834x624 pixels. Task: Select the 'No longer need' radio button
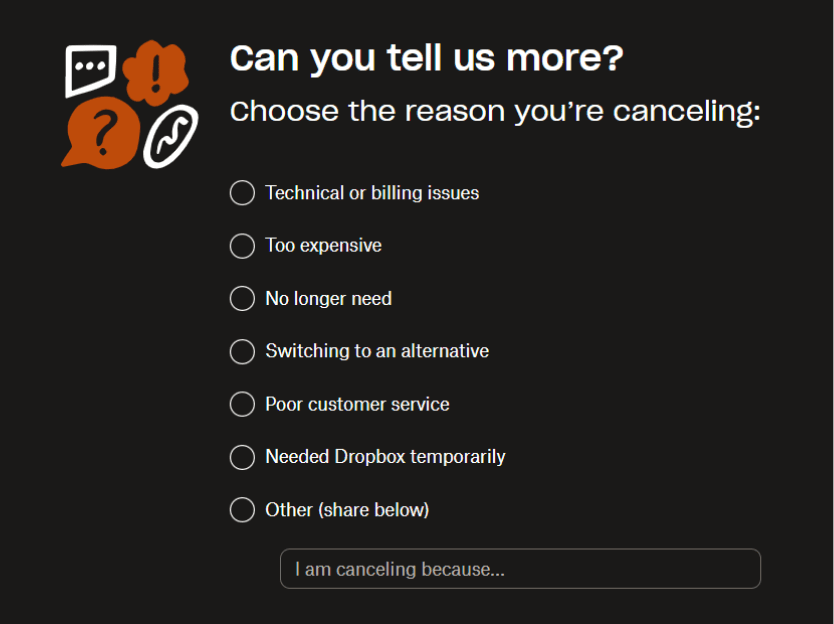coord(241,298)
